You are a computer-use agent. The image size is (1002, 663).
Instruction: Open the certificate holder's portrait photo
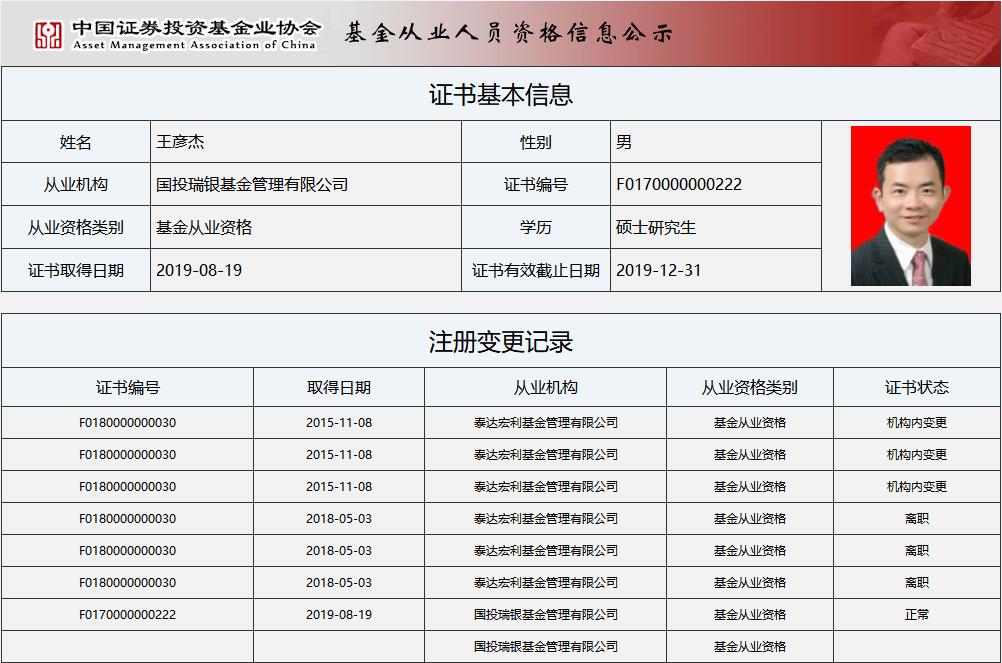(911, 206)
